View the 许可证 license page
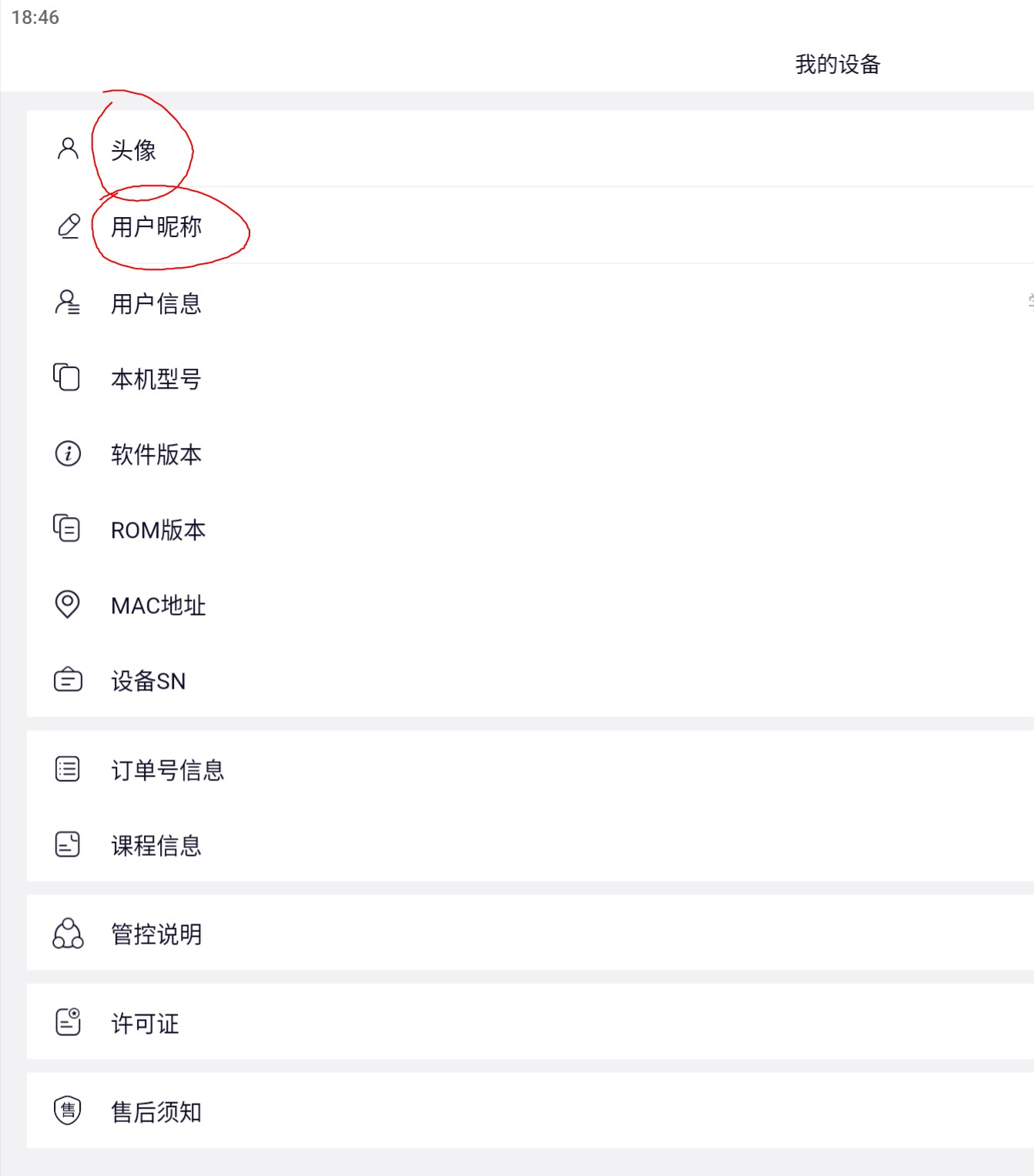Image resolution: width=1034 pixels, height=1176 pixels. click(530, 1021)
